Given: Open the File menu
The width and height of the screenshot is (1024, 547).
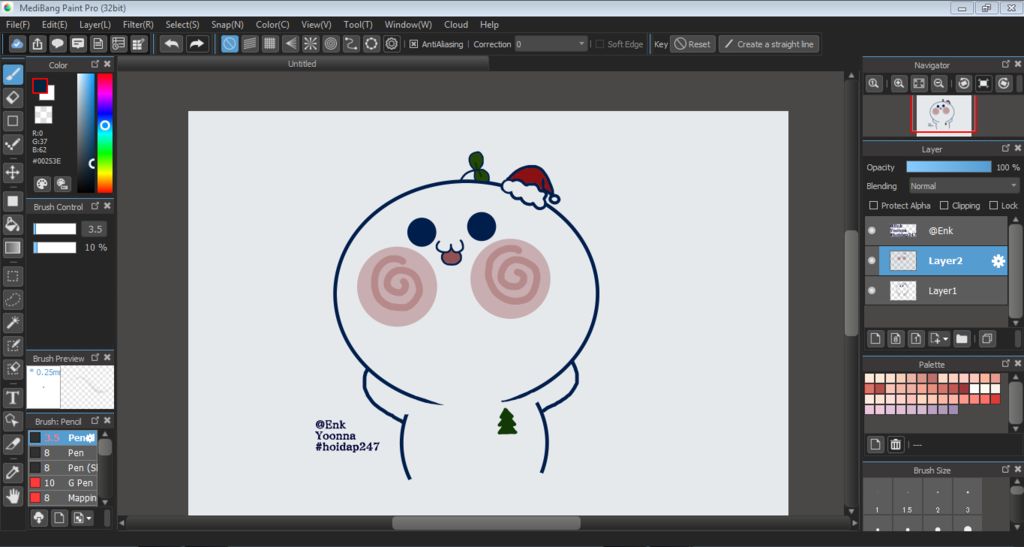Looking at the screenshot, I should [x=18, y=25].
